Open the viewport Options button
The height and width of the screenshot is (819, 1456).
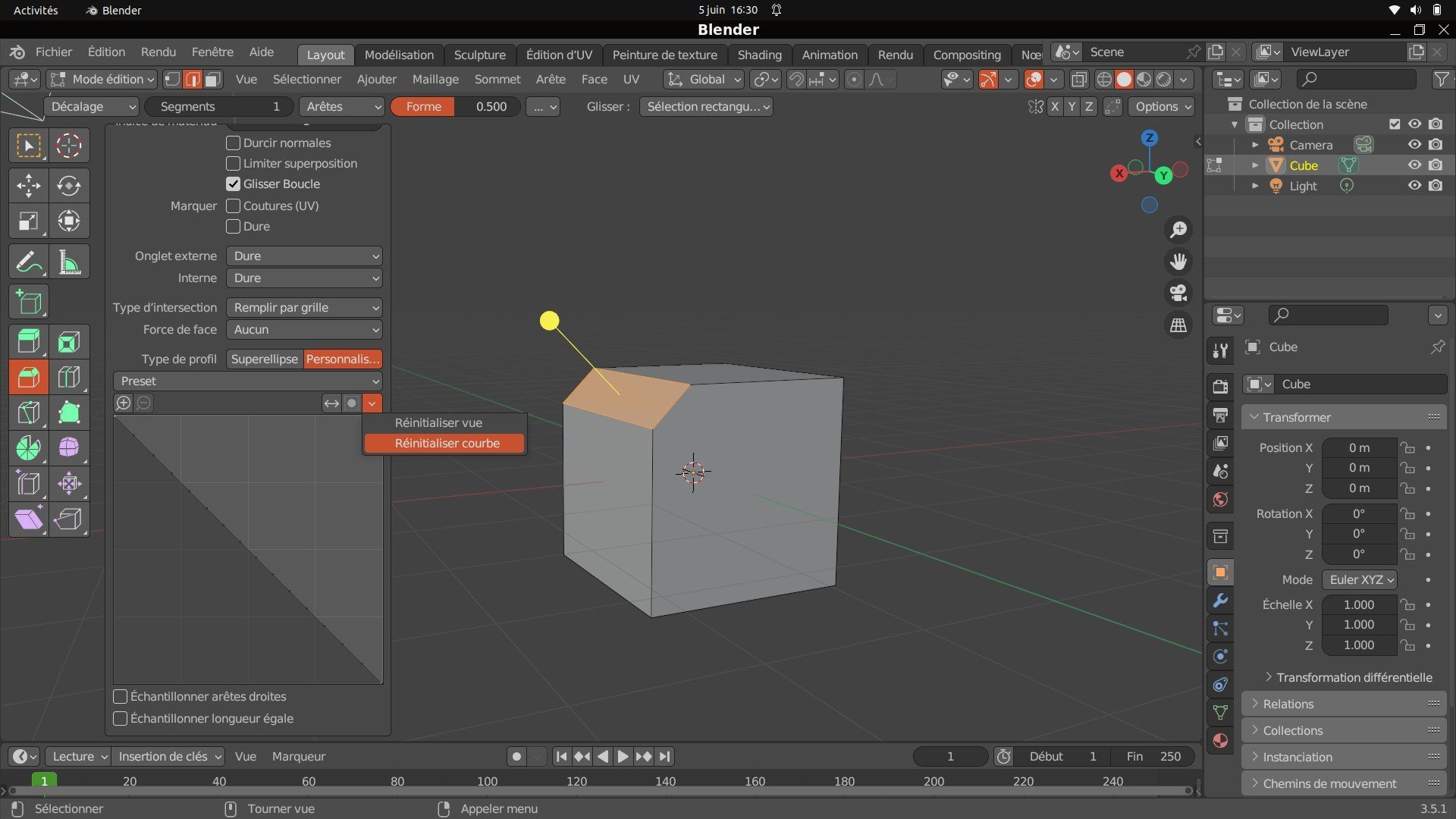[1163, 107]
